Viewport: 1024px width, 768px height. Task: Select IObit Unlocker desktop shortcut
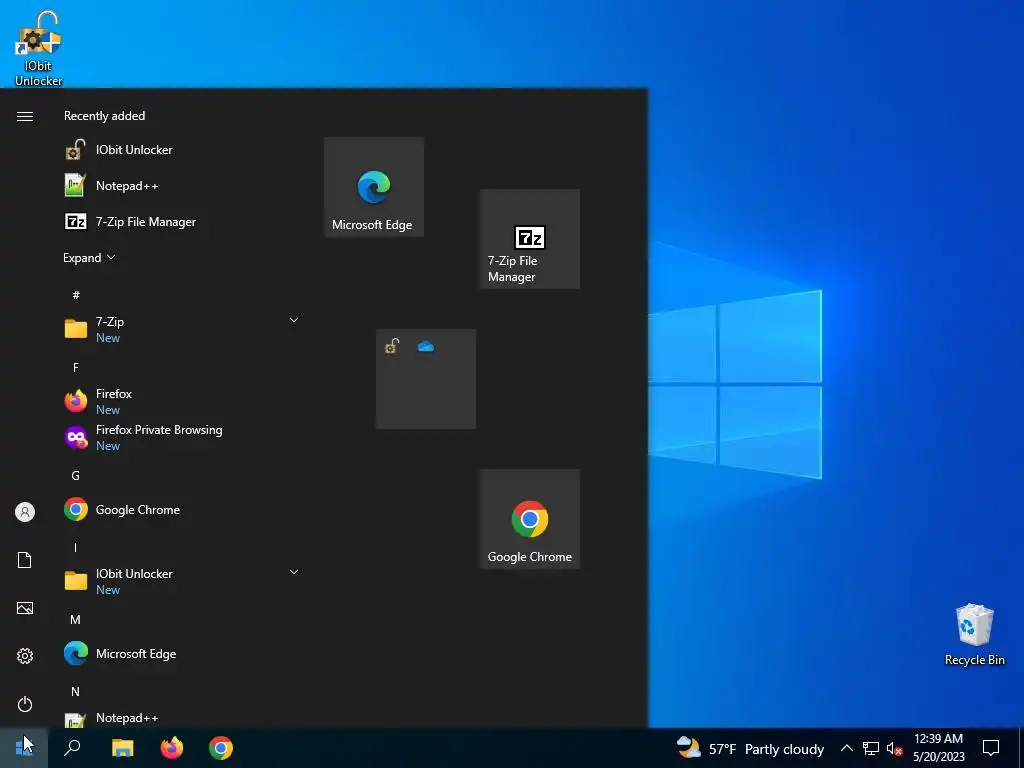click(39, 48)
